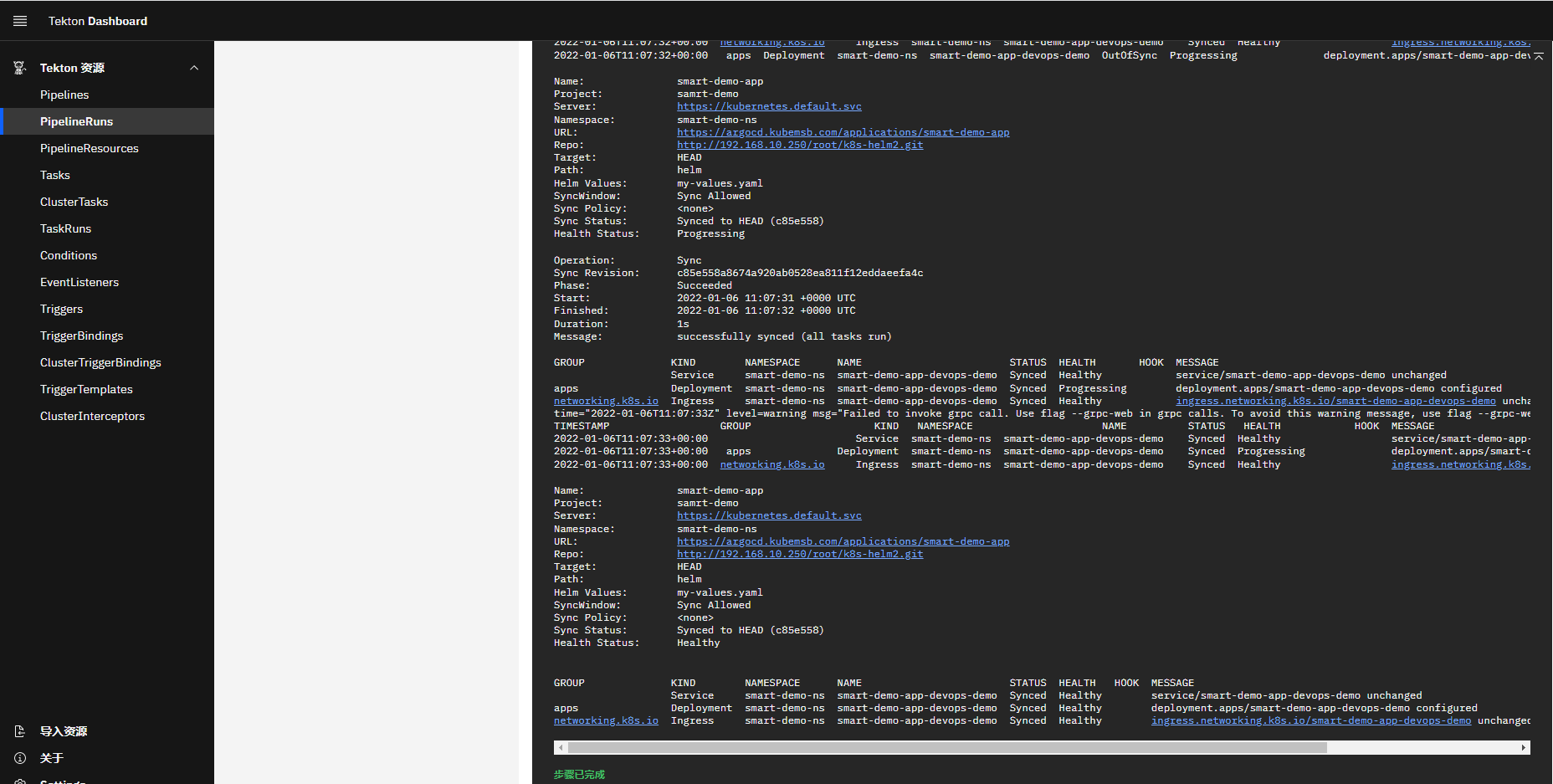Image resolution: width=1553 pixels, height=784 pixels.
Task: Go to PipelineResources
Action: (107, 148)
